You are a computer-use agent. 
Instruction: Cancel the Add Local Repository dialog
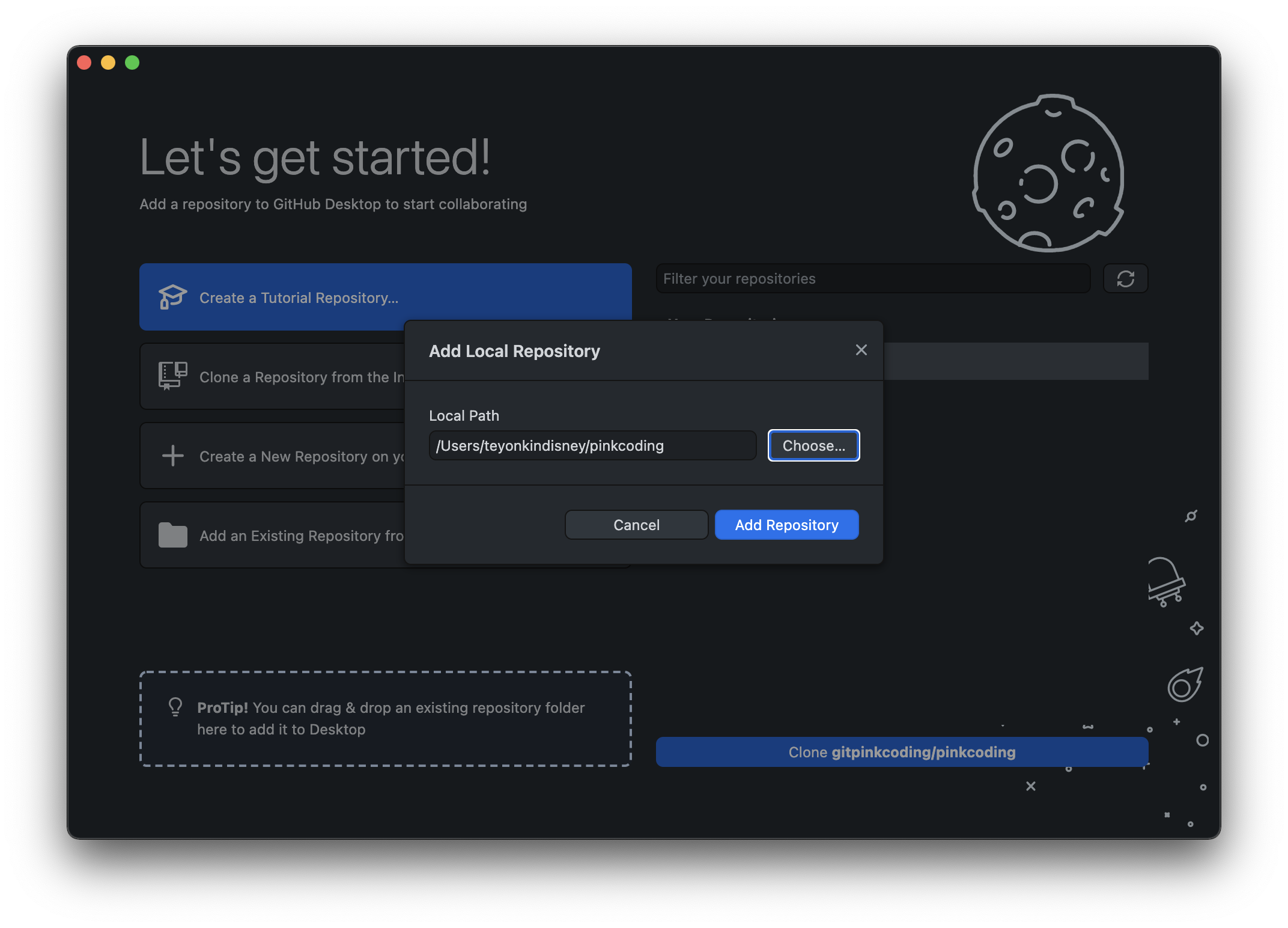pyautogui.click(x=636, y=525)
